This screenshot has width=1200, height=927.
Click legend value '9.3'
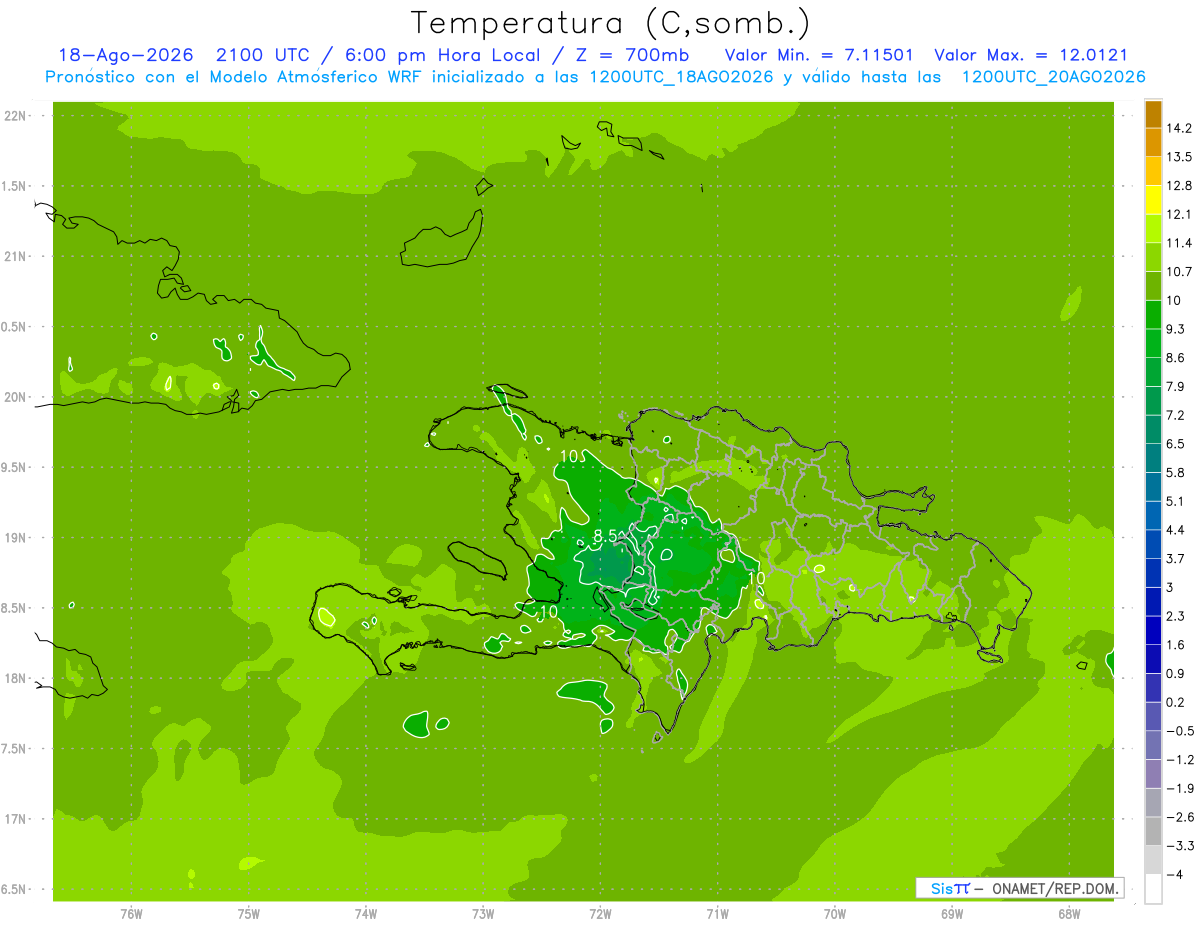click(x=1176, y=329)
